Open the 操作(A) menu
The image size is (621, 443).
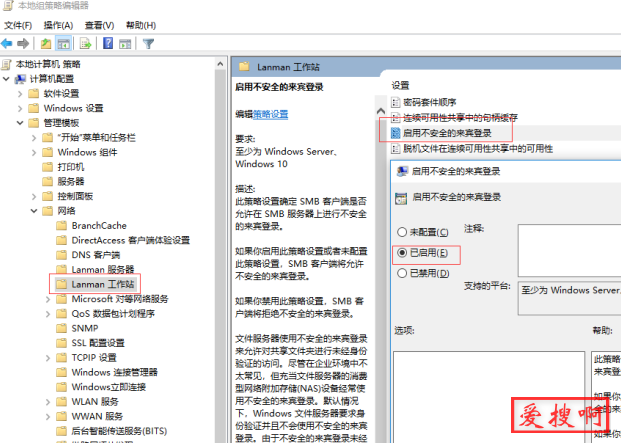click(x=59, y=25)
